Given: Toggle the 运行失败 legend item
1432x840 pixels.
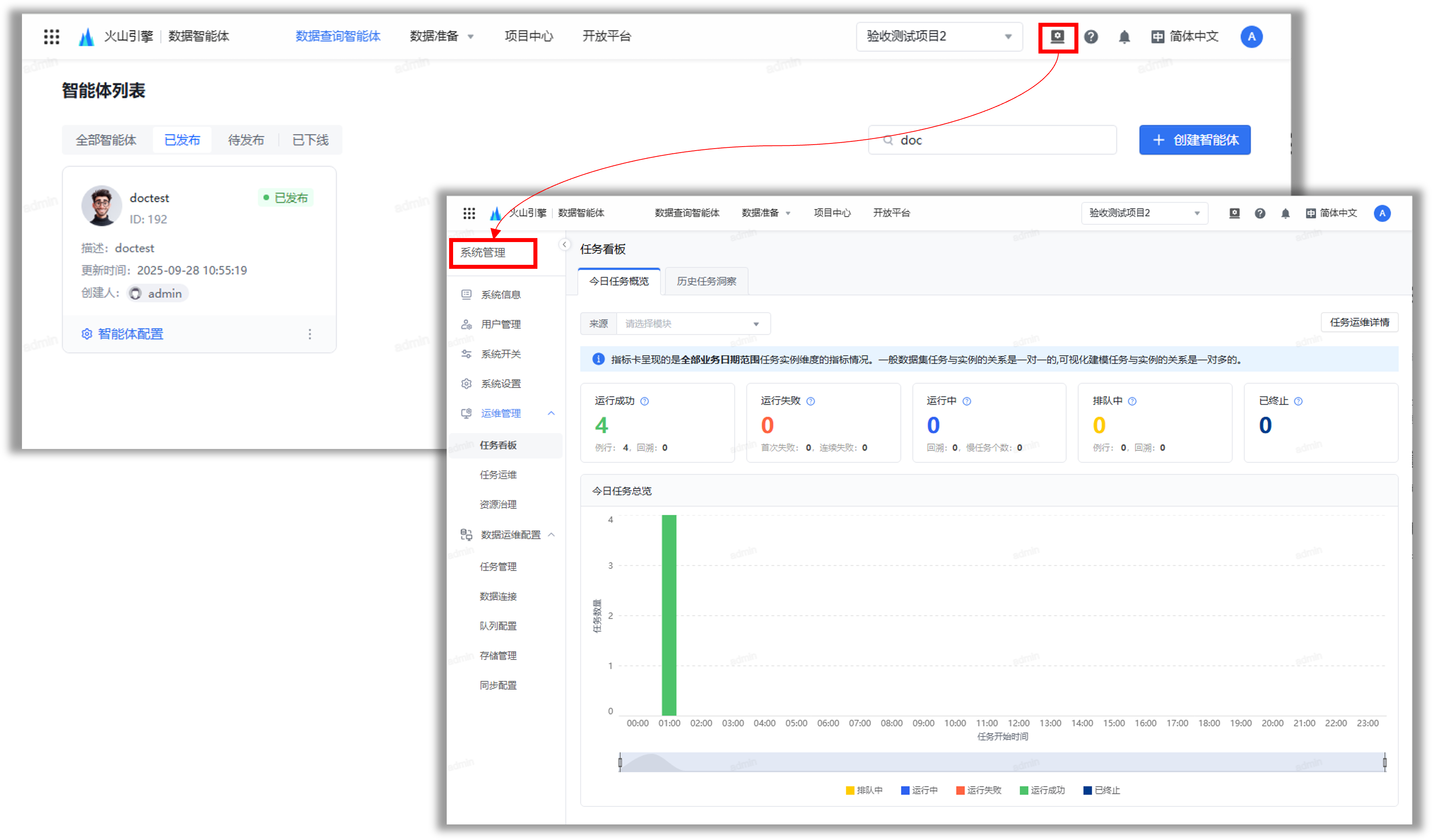Looking at the screenshot, I should [x=979, y=790].
